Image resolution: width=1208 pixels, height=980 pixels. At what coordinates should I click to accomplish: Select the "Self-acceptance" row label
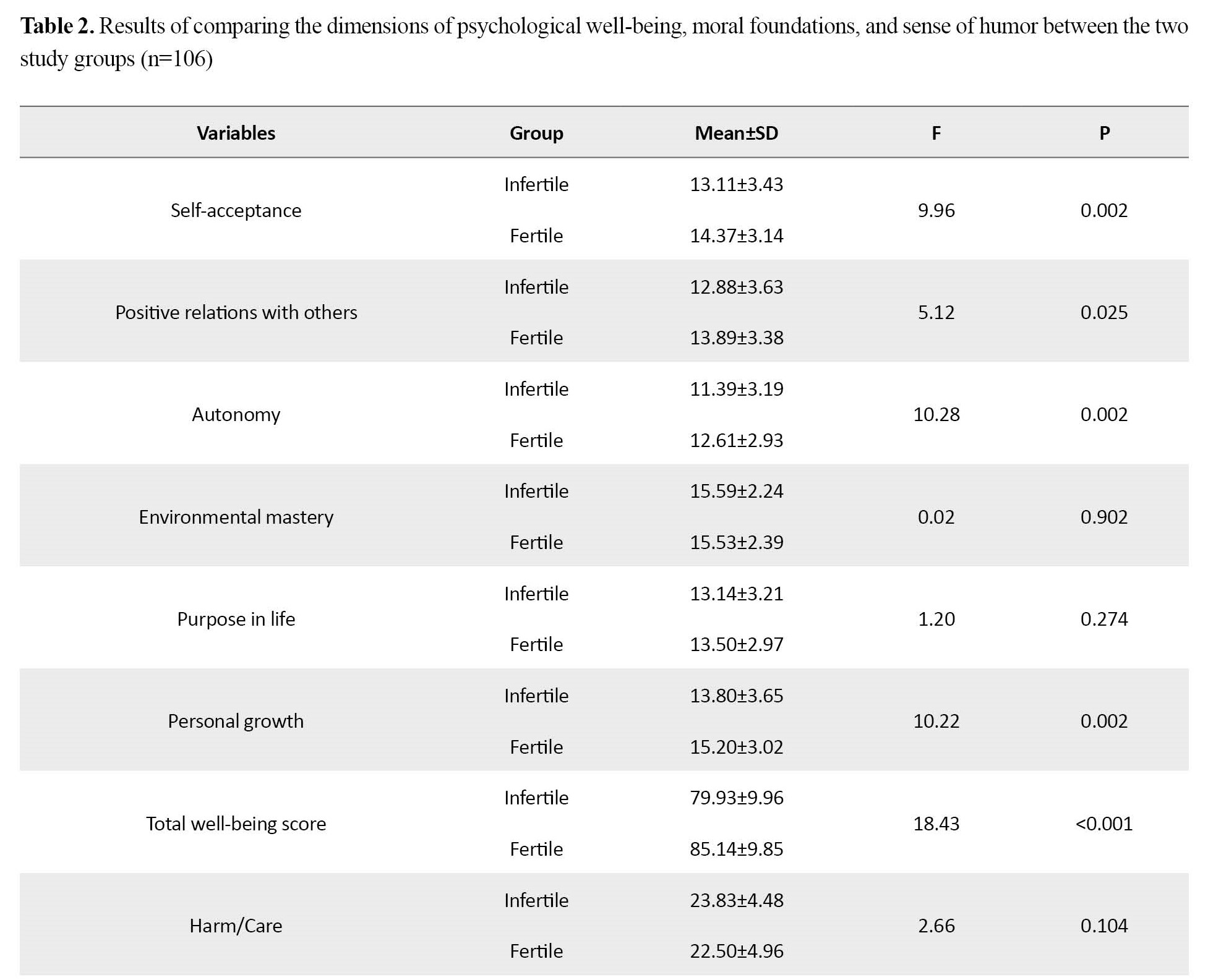236,210
